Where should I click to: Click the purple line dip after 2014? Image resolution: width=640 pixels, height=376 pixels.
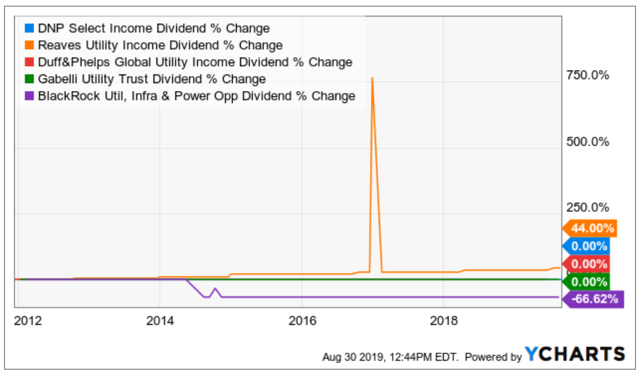(207, 296)
